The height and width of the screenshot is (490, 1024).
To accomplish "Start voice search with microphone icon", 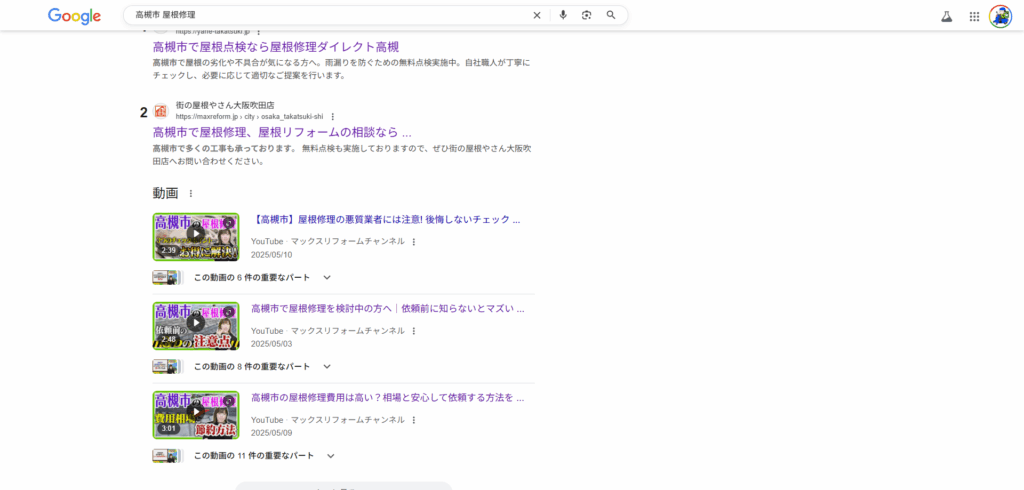I will coord(563,15).
